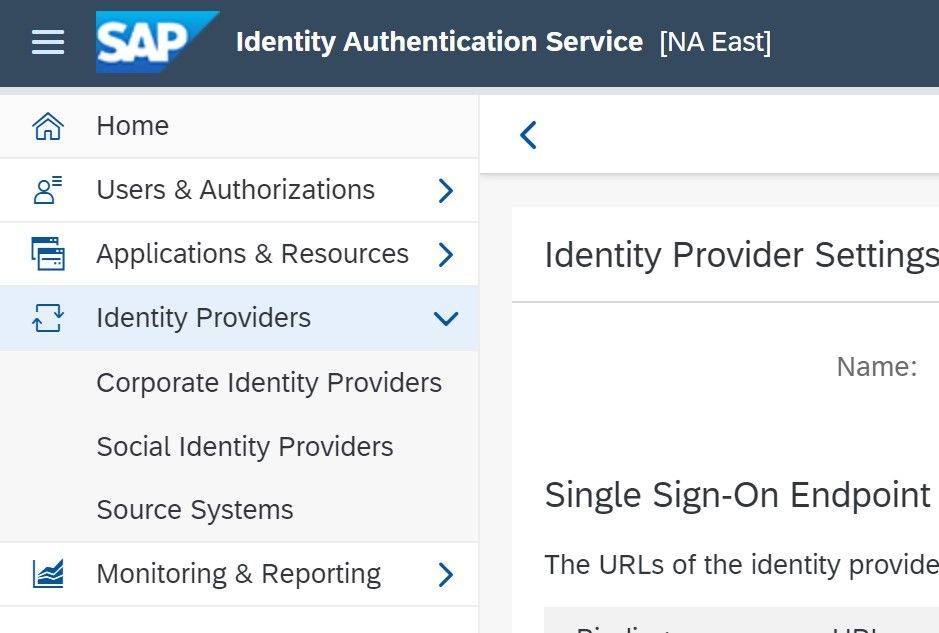This screenshot has height=633, width=939.
Task: Select the Users & Authorizations label
Action: 236,190
